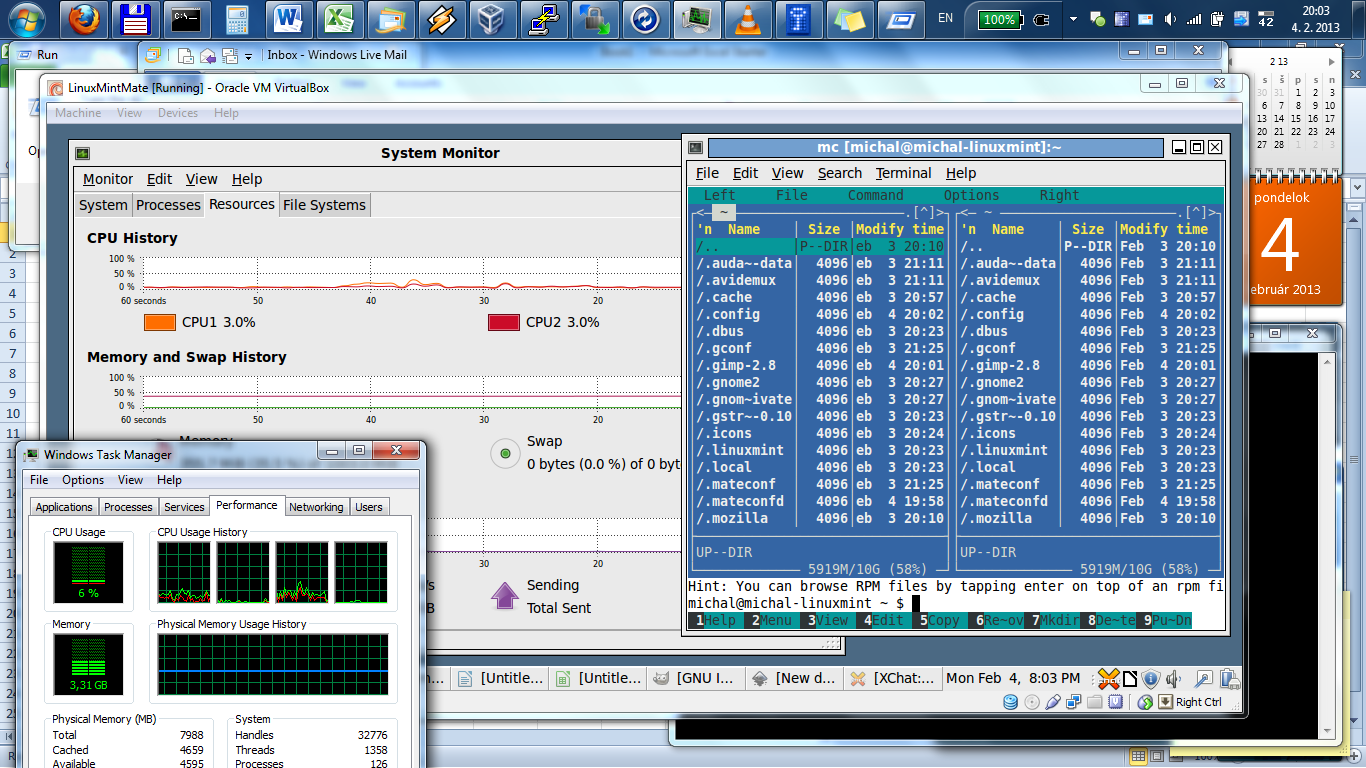Screen dimensions: 1366x768
Task: Open Task Manager Options menu
Action: pos(83,480)
